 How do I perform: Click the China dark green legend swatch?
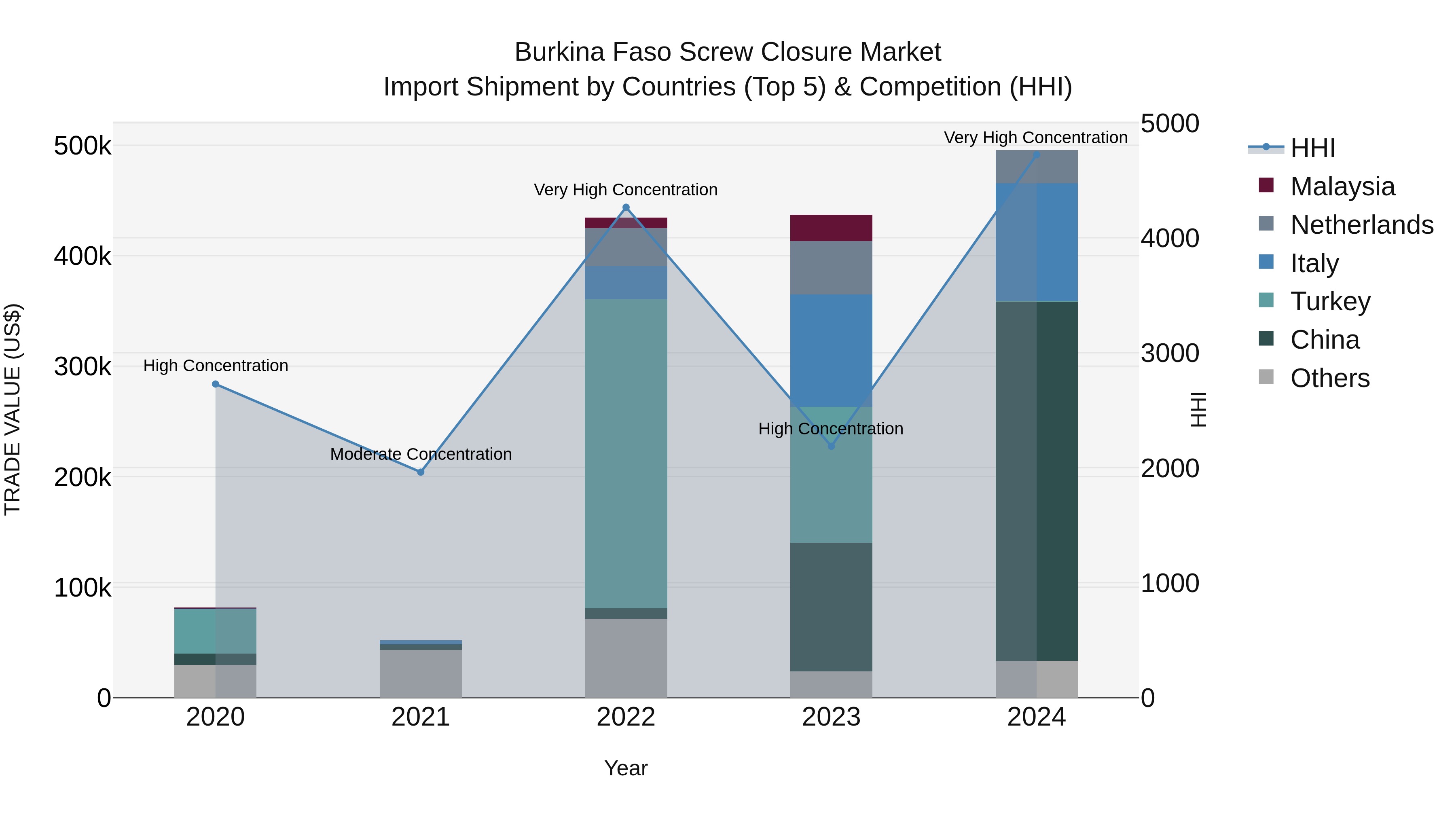(x=1266, y=339)
